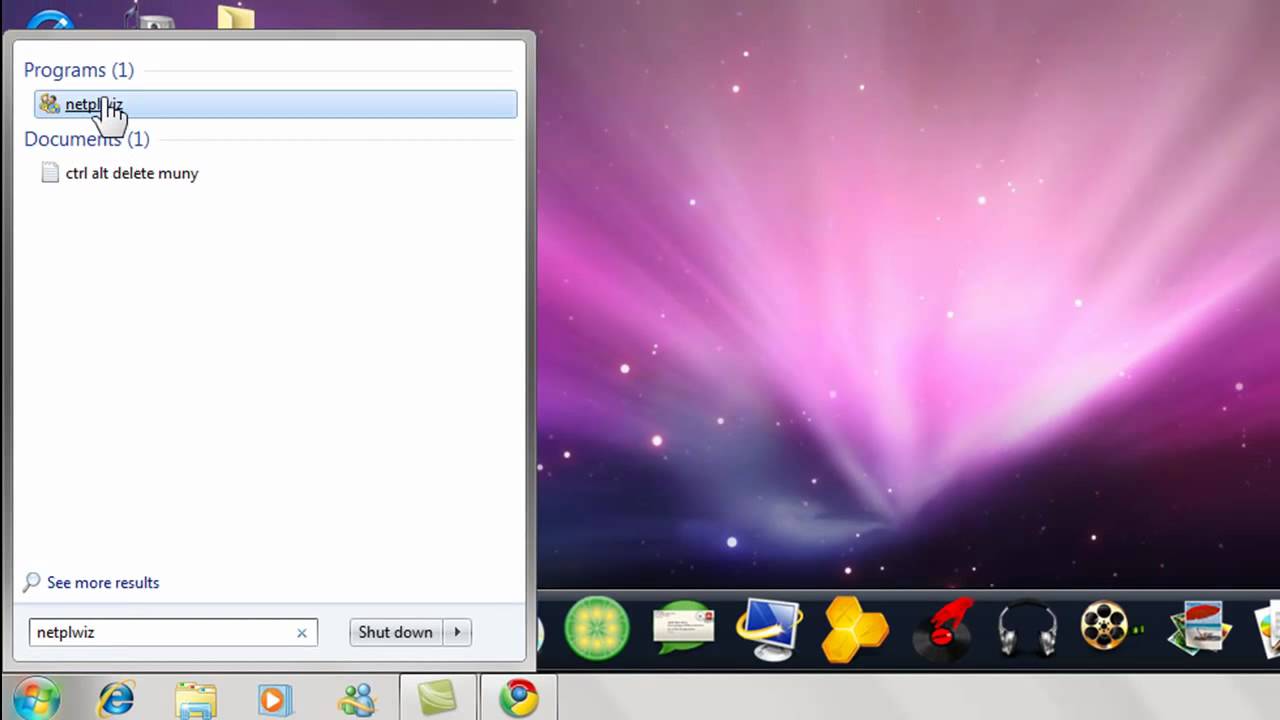This screenshot has width=1280, height=720.
Task: Open Internet Explorer from the taskbar
Action: coord(116,698)
